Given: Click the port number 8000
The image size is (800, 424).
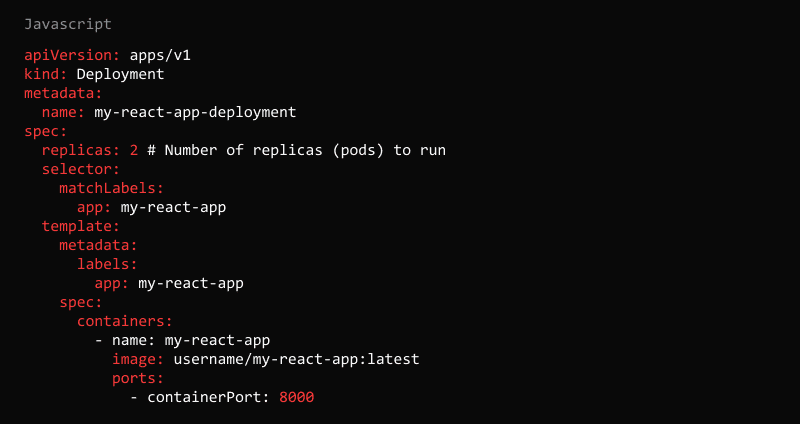Looking at the screenshot, I should 297,397.
